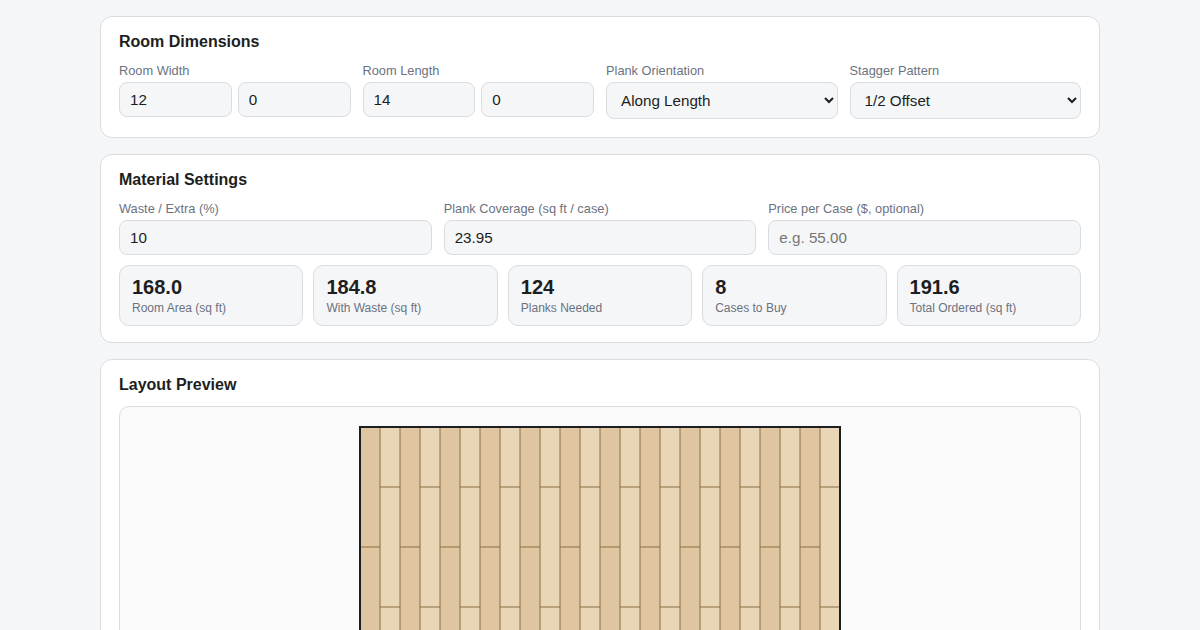The width and height of the screenshot is (1200, 630).
Task: Click the Layout Preview heading
Action: click(x=178, y=385)
